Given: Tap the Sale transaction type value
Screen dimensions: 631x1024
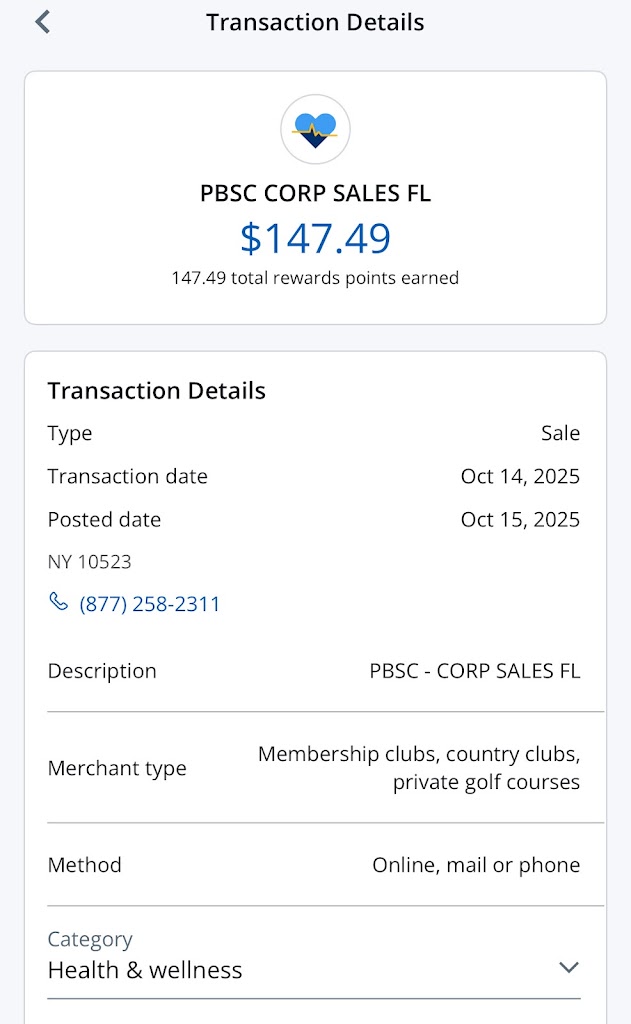Looking at the screenshot, I should coord(560,433).
